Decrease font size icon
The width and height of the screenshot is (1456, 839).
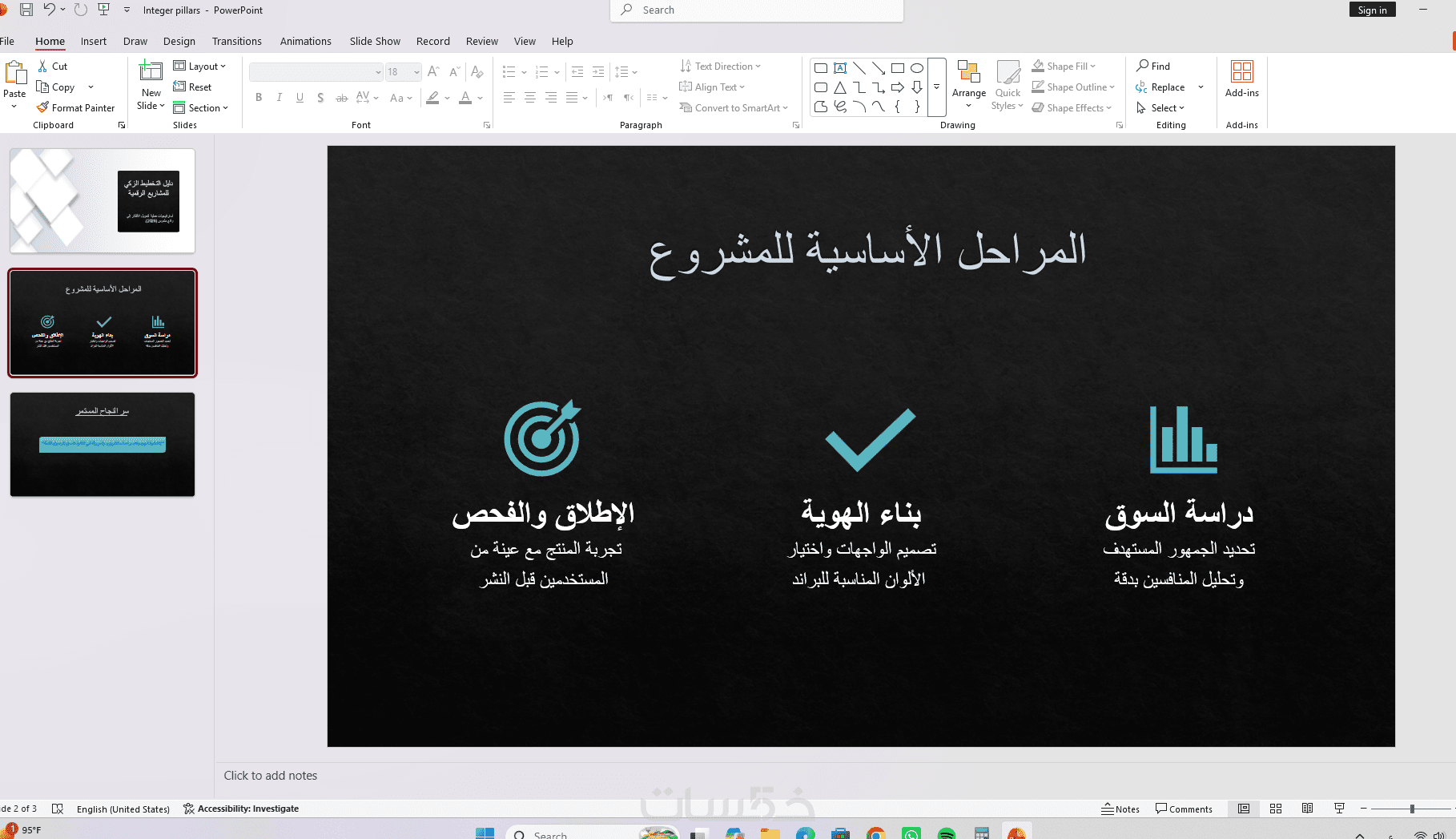(x=454, y=72)
